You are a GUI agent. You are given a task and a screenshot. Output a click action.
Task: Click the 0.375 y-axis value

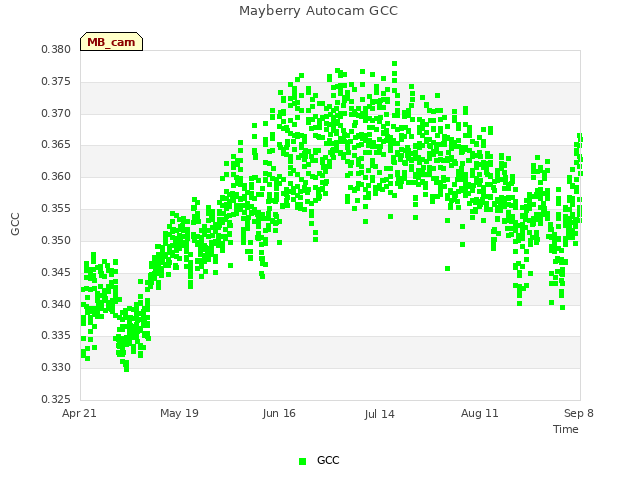pos(56,81)
